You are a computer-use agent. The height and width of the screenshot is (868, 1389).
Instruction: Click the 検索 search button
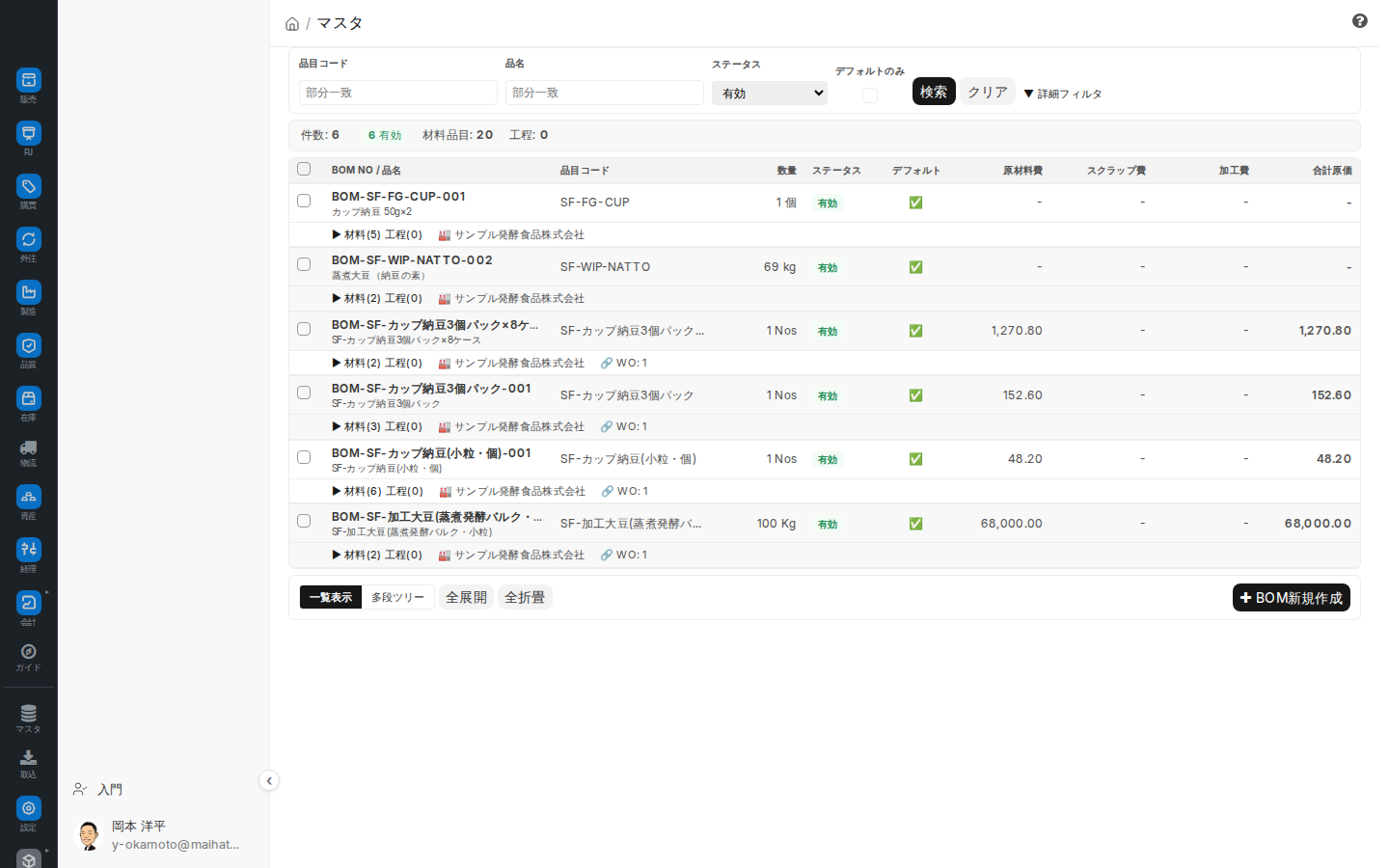934,92
